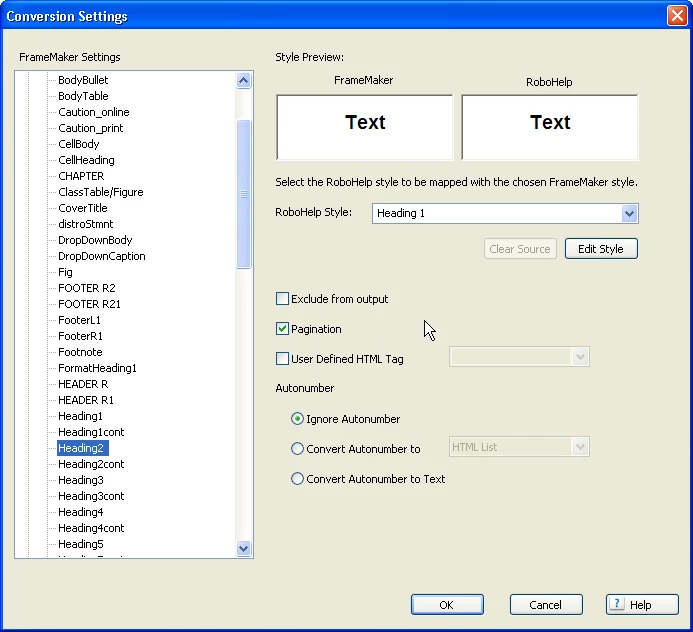The width and height of the screenshot is (693, 632).
Task: Select CHAPTER style in list
Action: click(81, 176)
